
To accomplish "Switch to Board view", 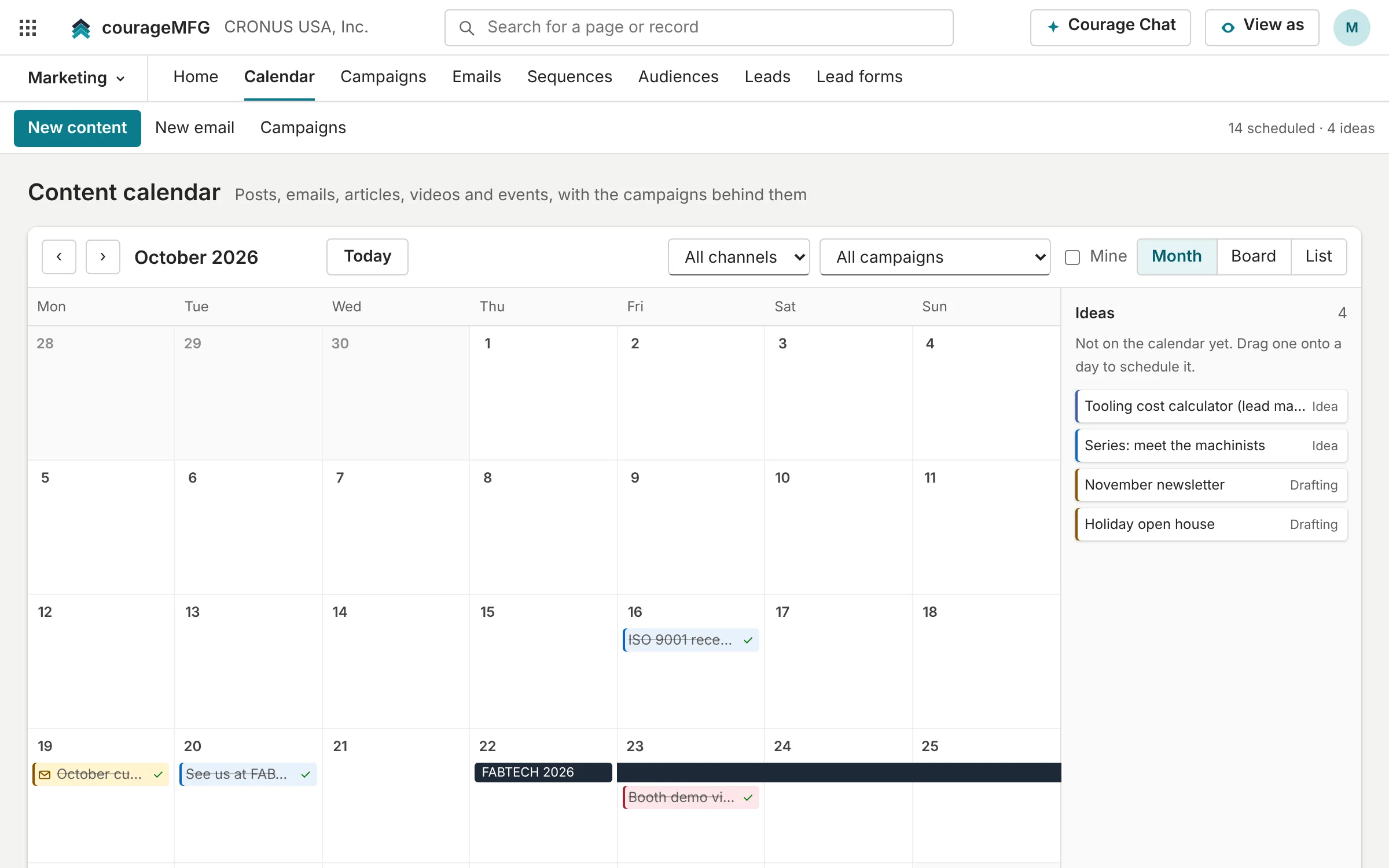I will (1254, 256).
